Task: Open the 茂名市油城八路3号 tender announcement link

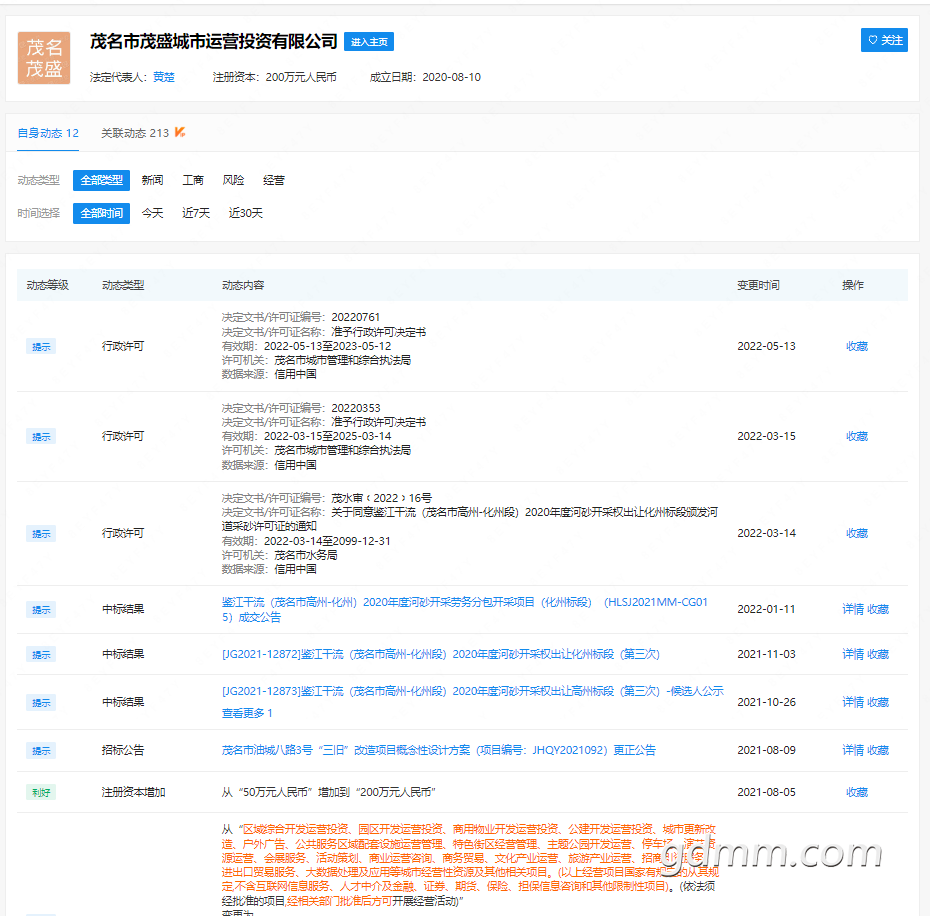Action: click(x=439, y=750)
